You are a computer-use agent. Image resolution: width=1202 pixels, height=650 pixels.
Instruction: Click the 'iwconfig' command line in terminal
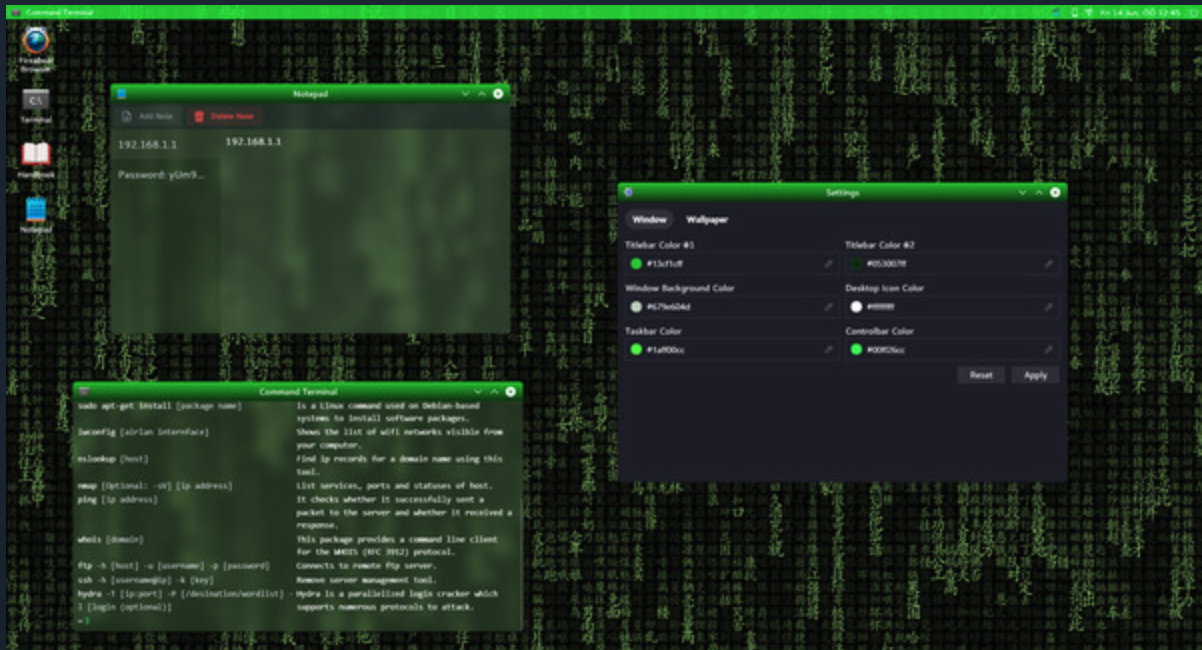(x=143, y=432)
